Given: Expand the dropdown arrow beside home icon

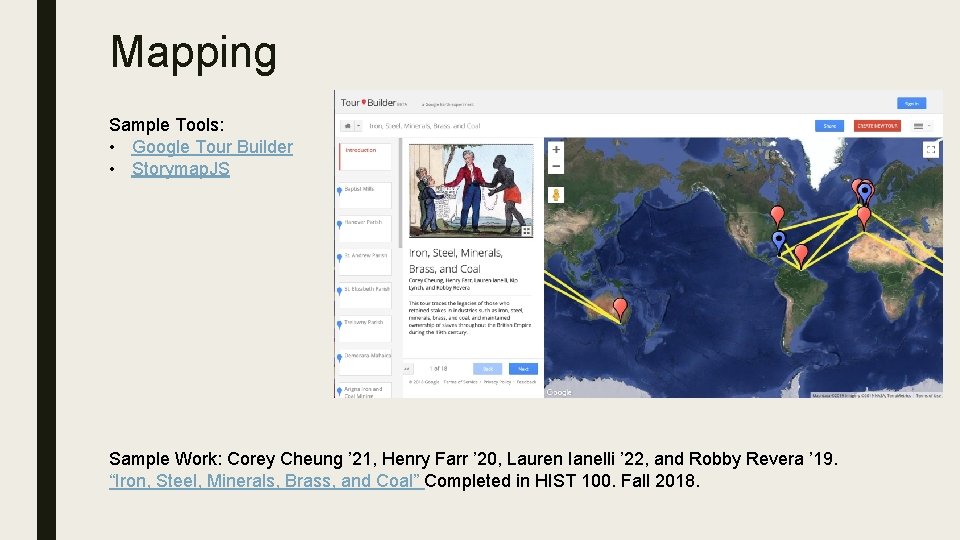Looking at the screenshot, I should pos(359,126).
